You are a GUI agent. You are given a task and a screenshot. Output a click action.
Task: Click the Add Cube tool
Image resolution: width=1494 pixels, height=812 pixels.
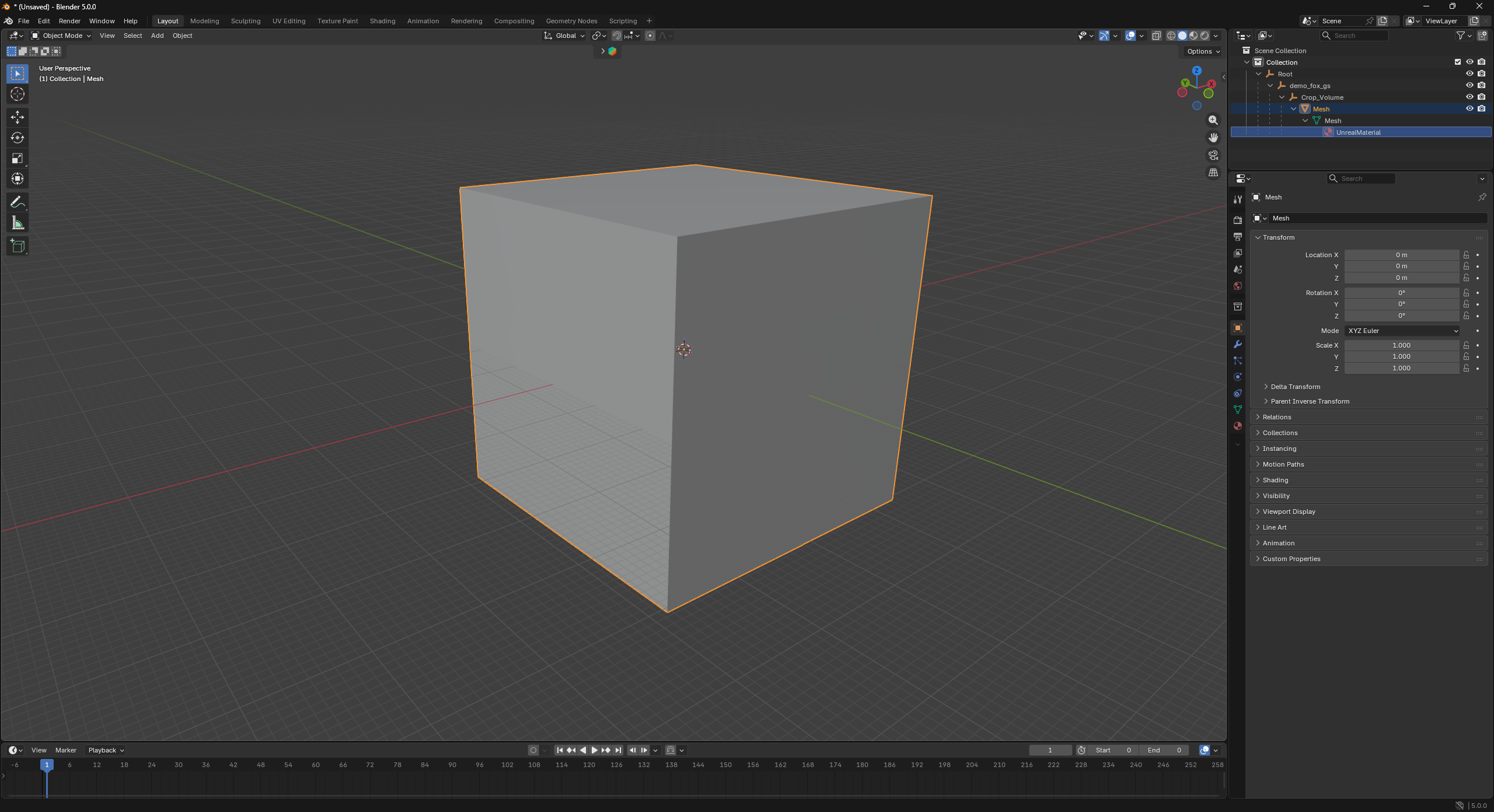[x=18, y=246]
